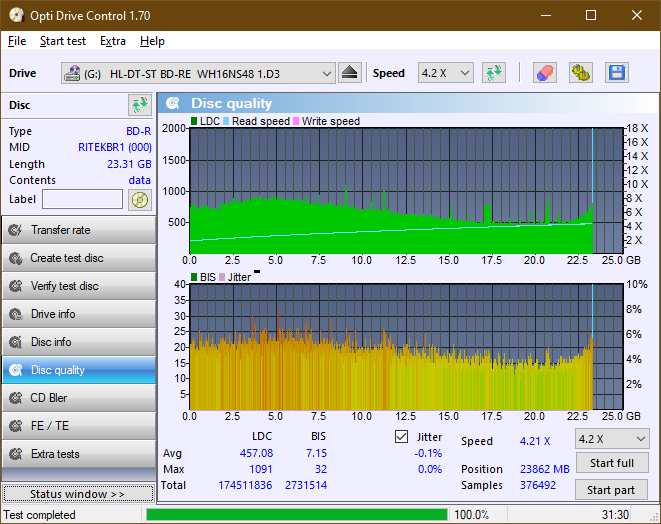661x524 pixels.
Task: Click the LDC graph area
Action: coord(406,191)
